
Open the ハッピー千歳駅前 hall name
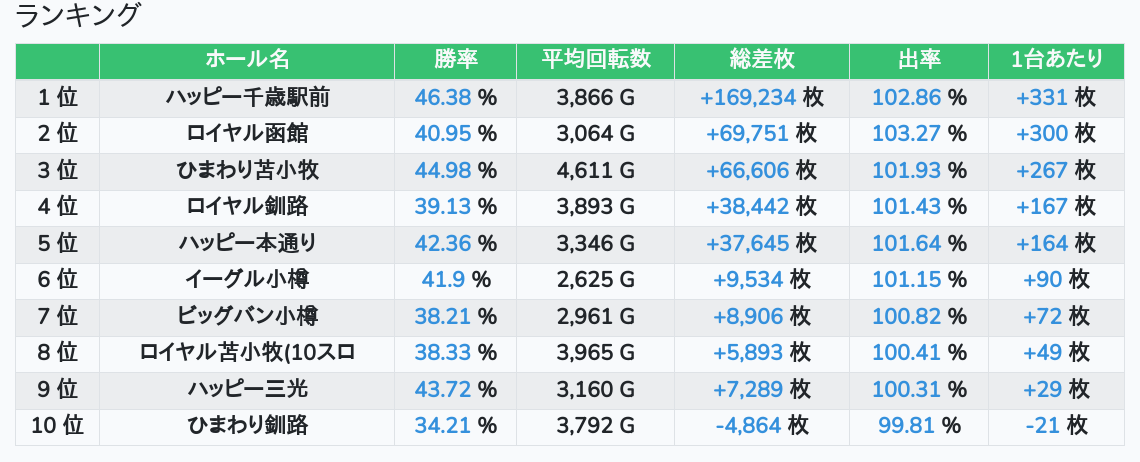[247, 97]
